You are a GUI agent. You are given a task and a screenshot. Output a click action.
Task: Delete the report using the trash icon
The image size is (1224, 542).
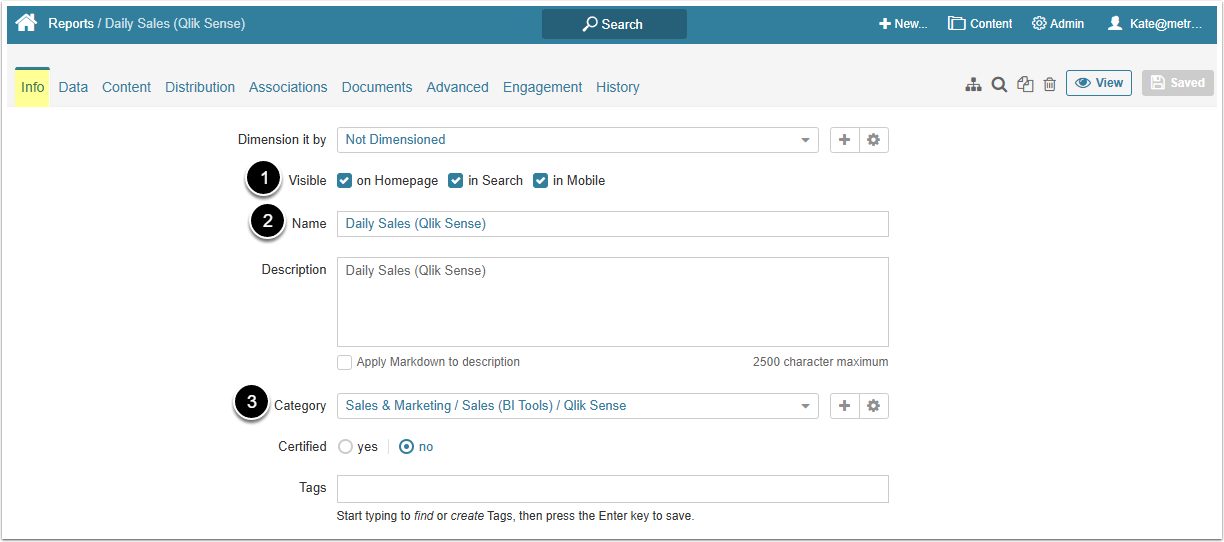pyautogui.click(x=1049, y=85)
